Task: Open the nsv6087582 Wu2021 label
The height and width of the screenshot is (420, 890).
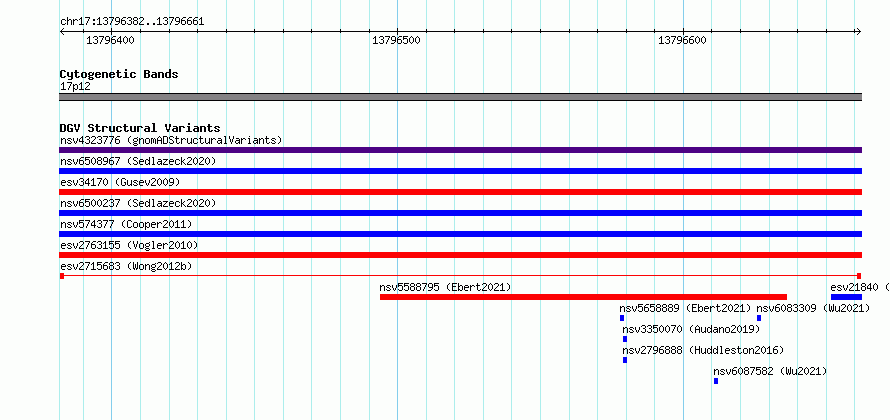Action: coord(770,371)
